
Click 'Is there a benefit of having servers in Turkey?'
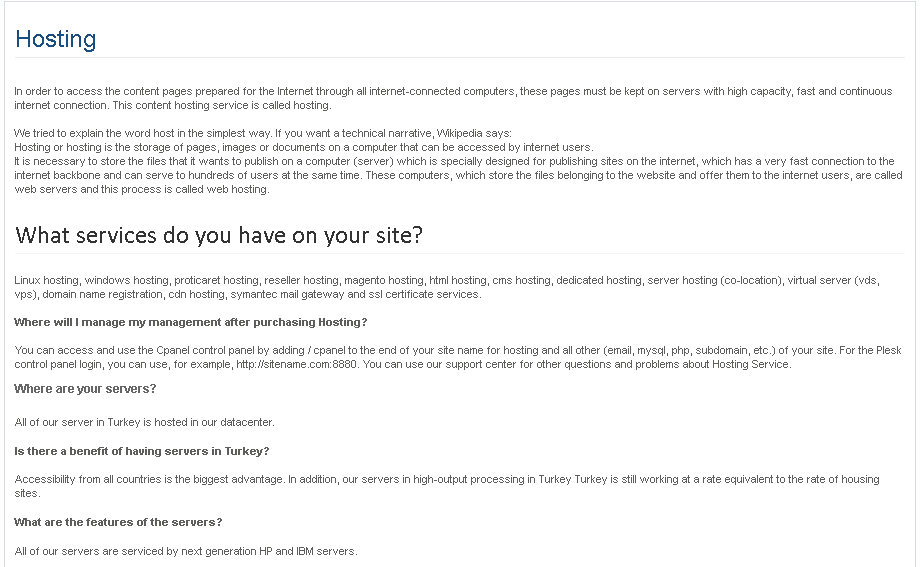[142, 451]
